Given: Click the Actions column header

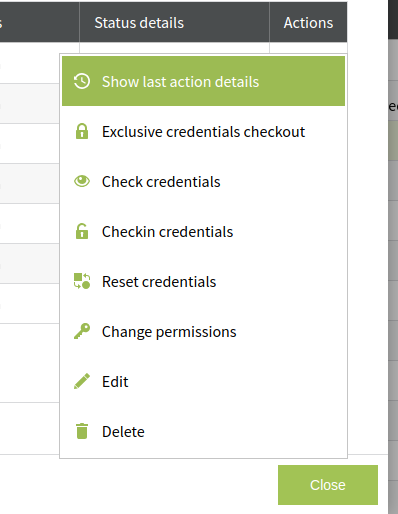Looking at the screenshot, I should click(x=308, y=22).
